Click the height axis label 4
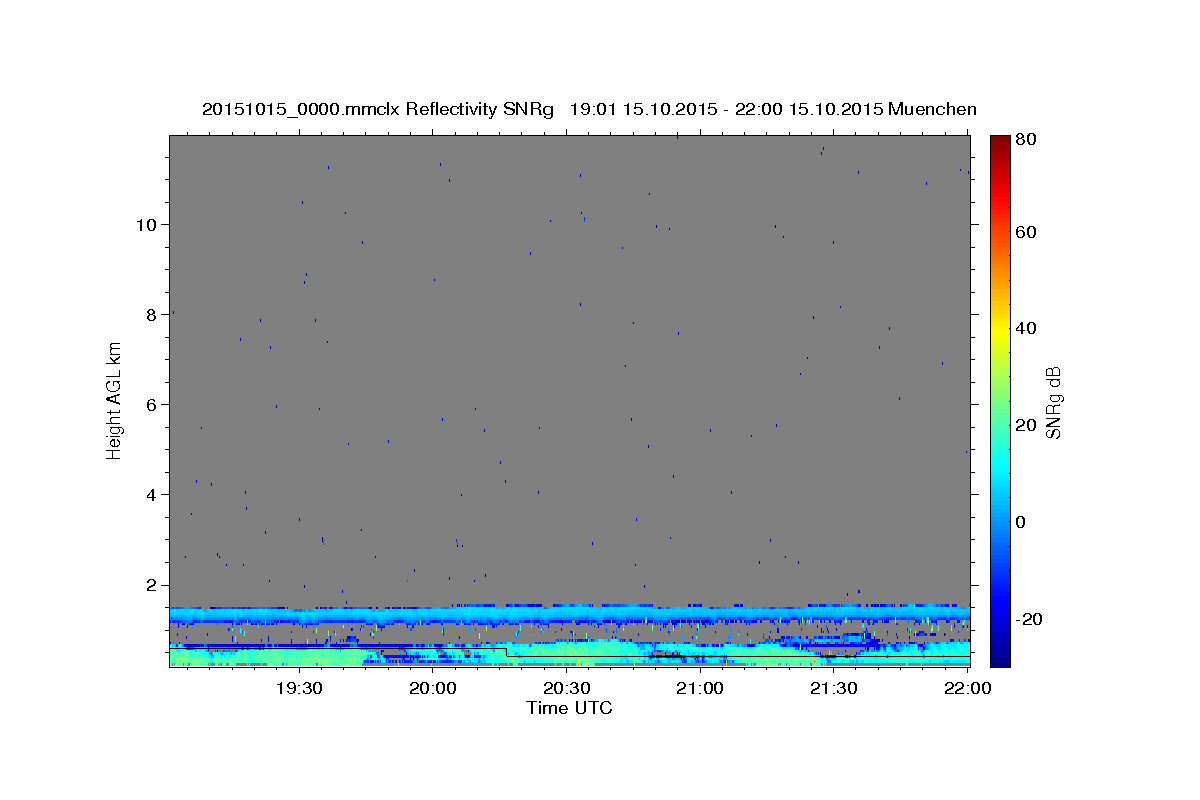The image size is (1200, 800). coord(153,494)
